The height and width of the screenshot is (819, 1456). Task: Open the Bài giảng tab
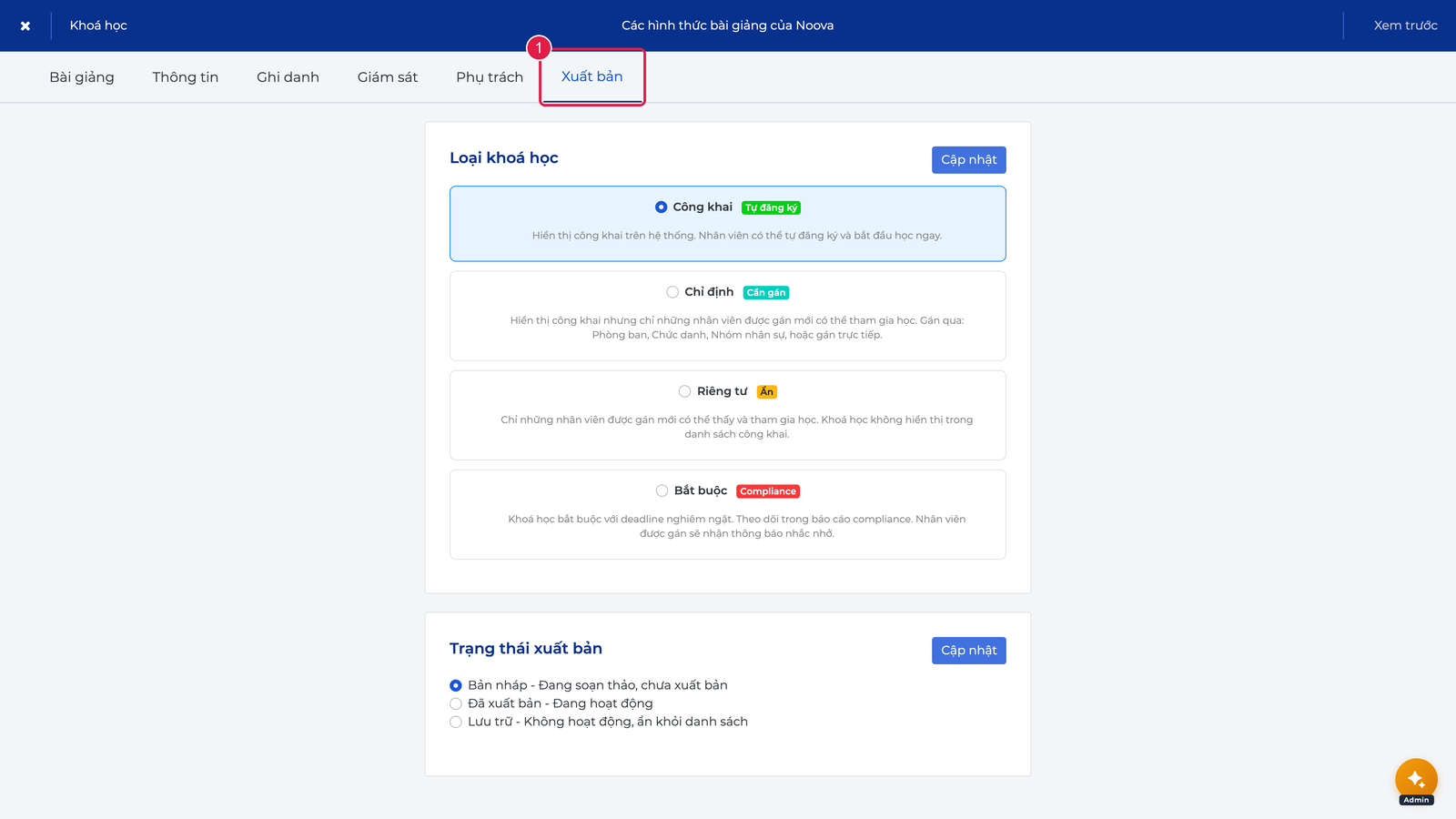82,77
